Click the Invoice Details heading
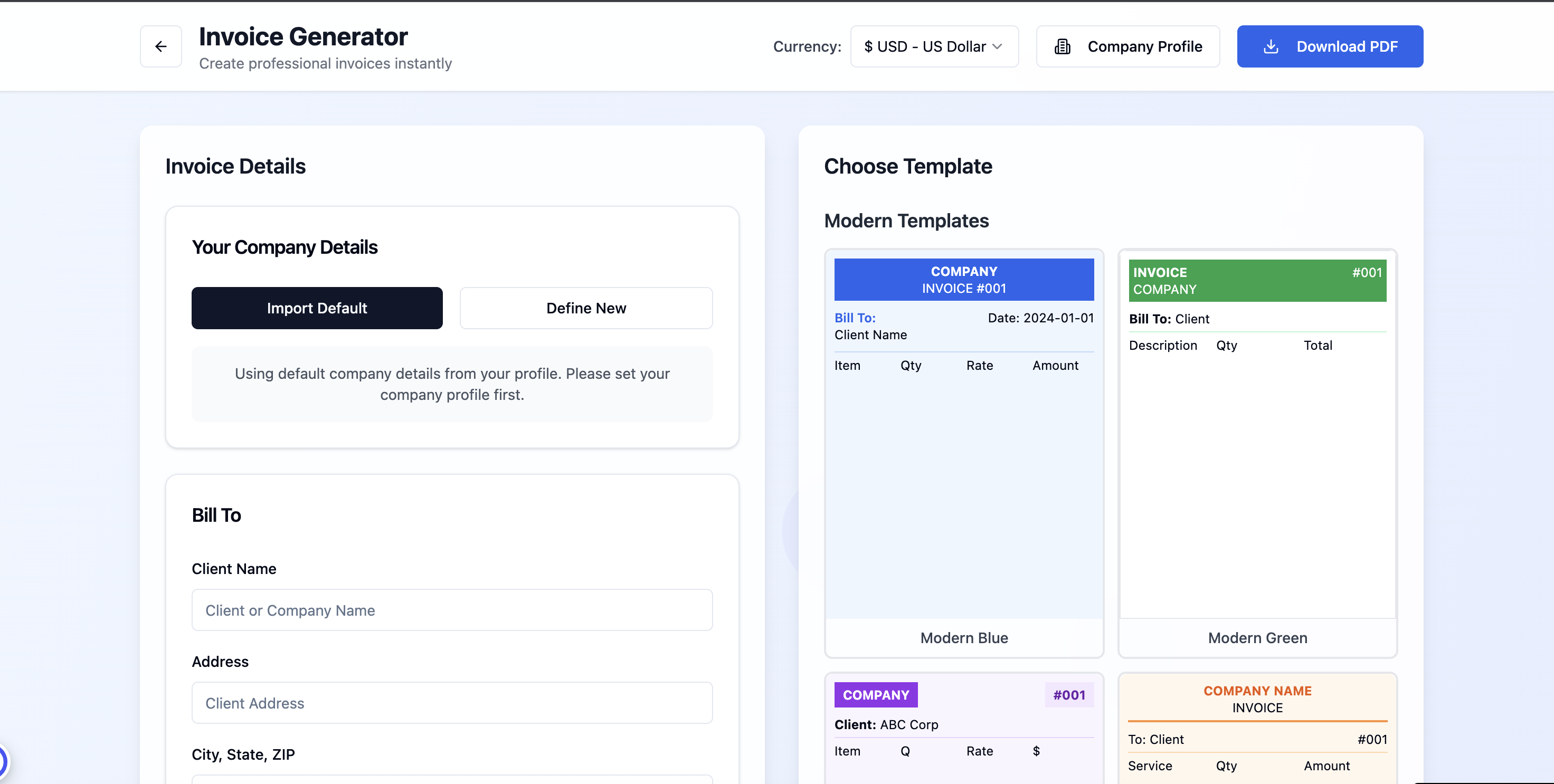 coord(235,166)
